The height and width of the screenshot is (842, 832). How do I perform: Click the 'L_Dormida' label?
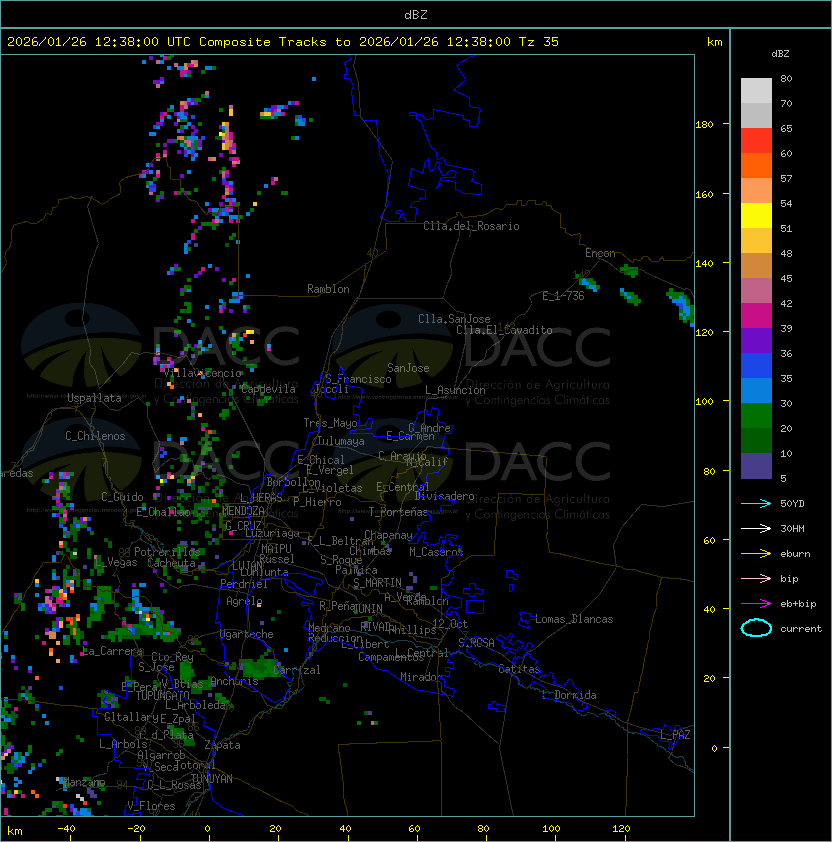pos(569,695)
